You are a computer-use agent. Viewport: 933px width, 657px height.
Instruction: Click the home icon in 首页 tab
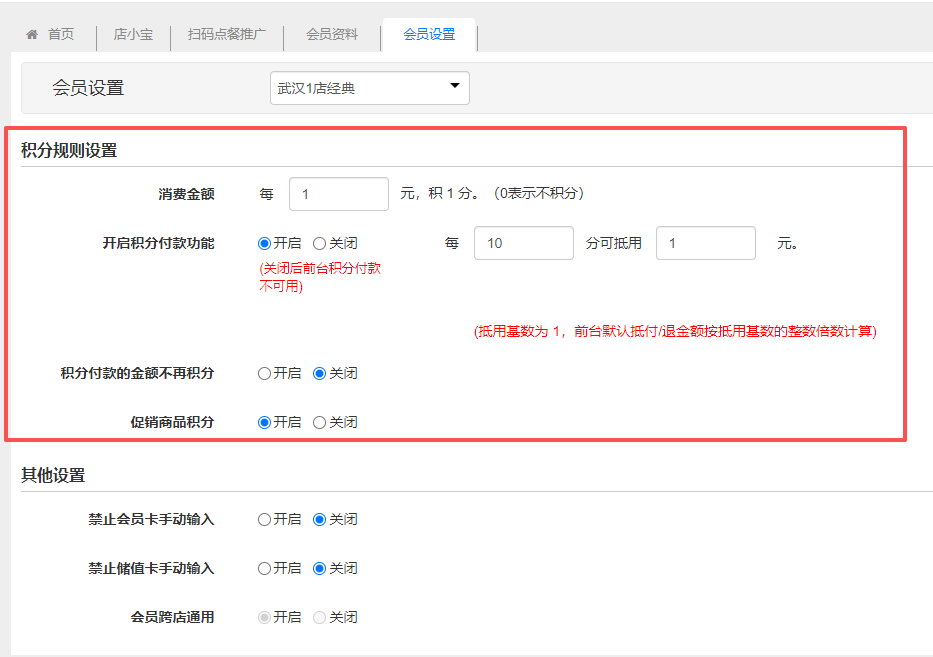(x=32, y=34)
